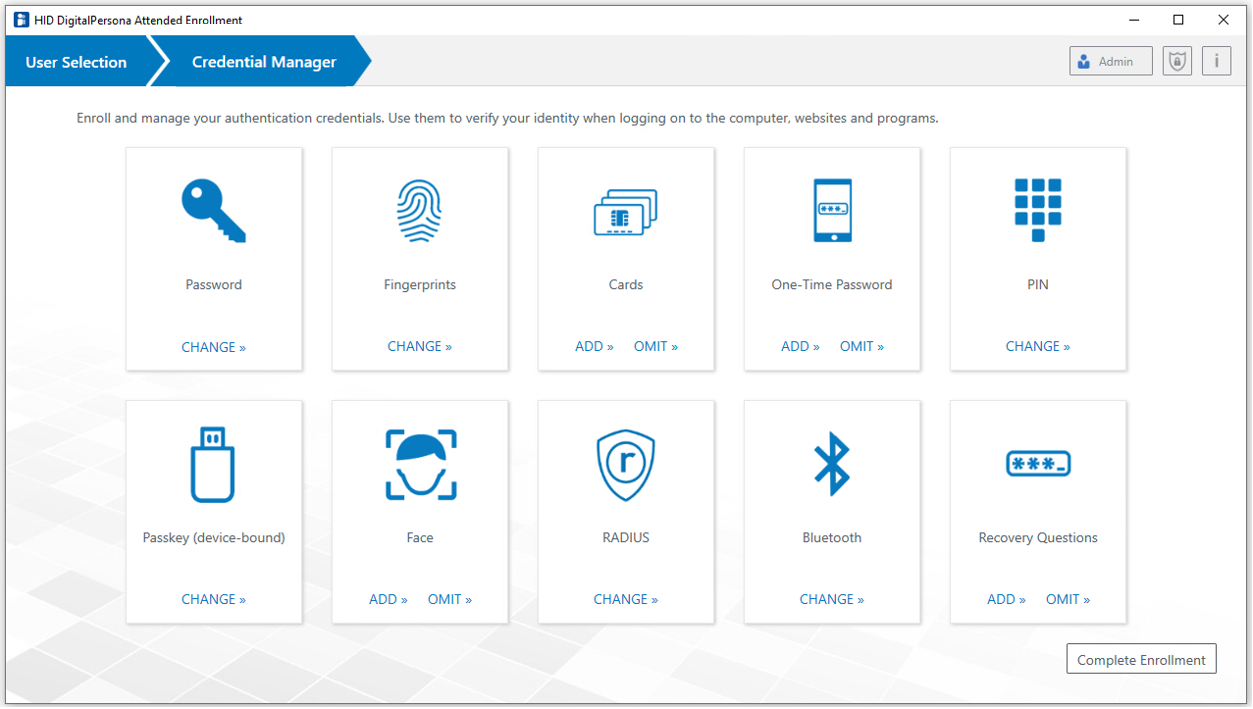
Task: Select the Fingerprints icon tile
Action: (x=419, y=211)
